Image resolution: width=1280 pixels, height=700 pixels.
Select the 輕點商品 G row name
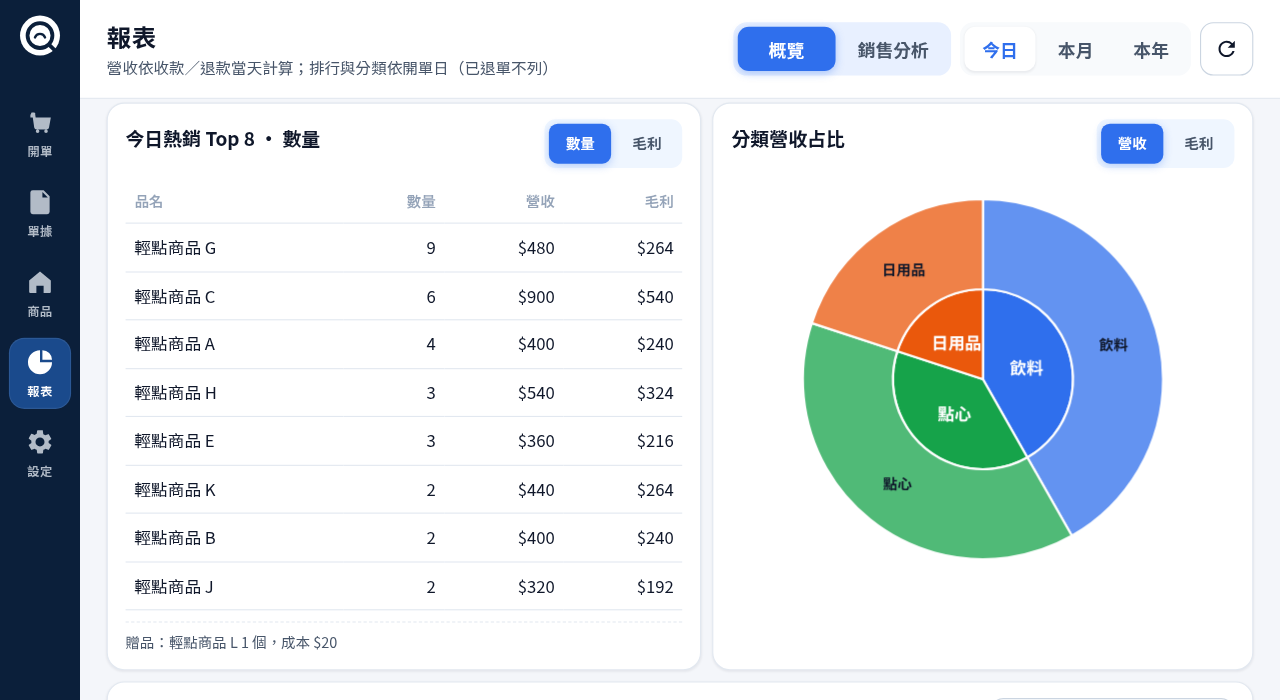click(175, 248)
